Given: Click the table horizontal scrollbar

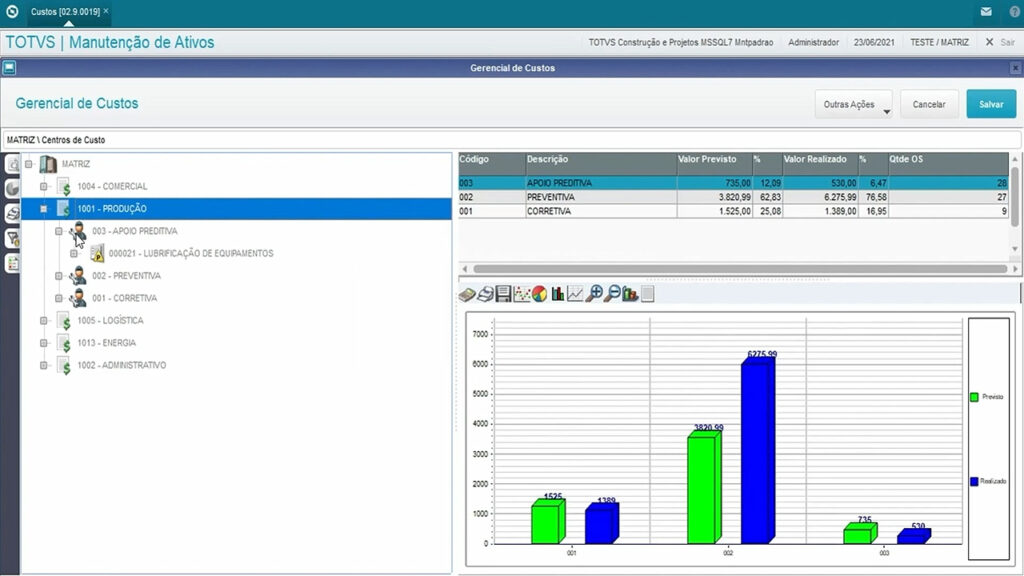Looking at the screenshot, I should pos(739,269).
